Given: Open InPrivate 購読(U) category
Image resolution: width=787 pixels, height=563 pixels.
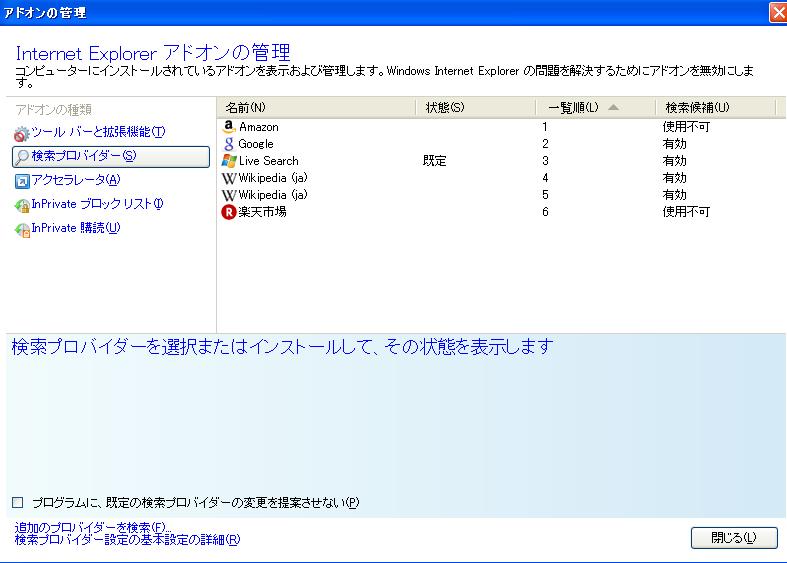Looking at the screenshot, I should coord(76,228).
